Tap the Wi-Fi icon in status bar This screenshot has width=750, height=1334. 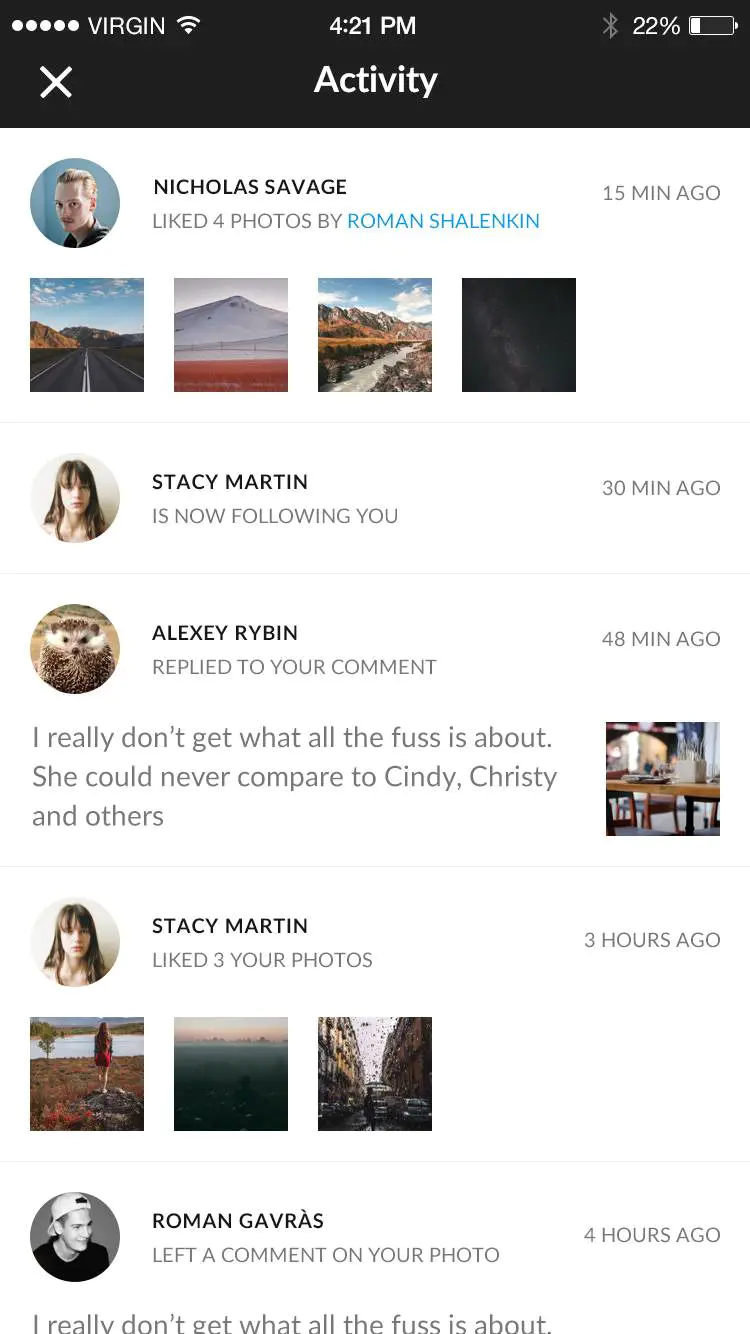click(187, 26)
